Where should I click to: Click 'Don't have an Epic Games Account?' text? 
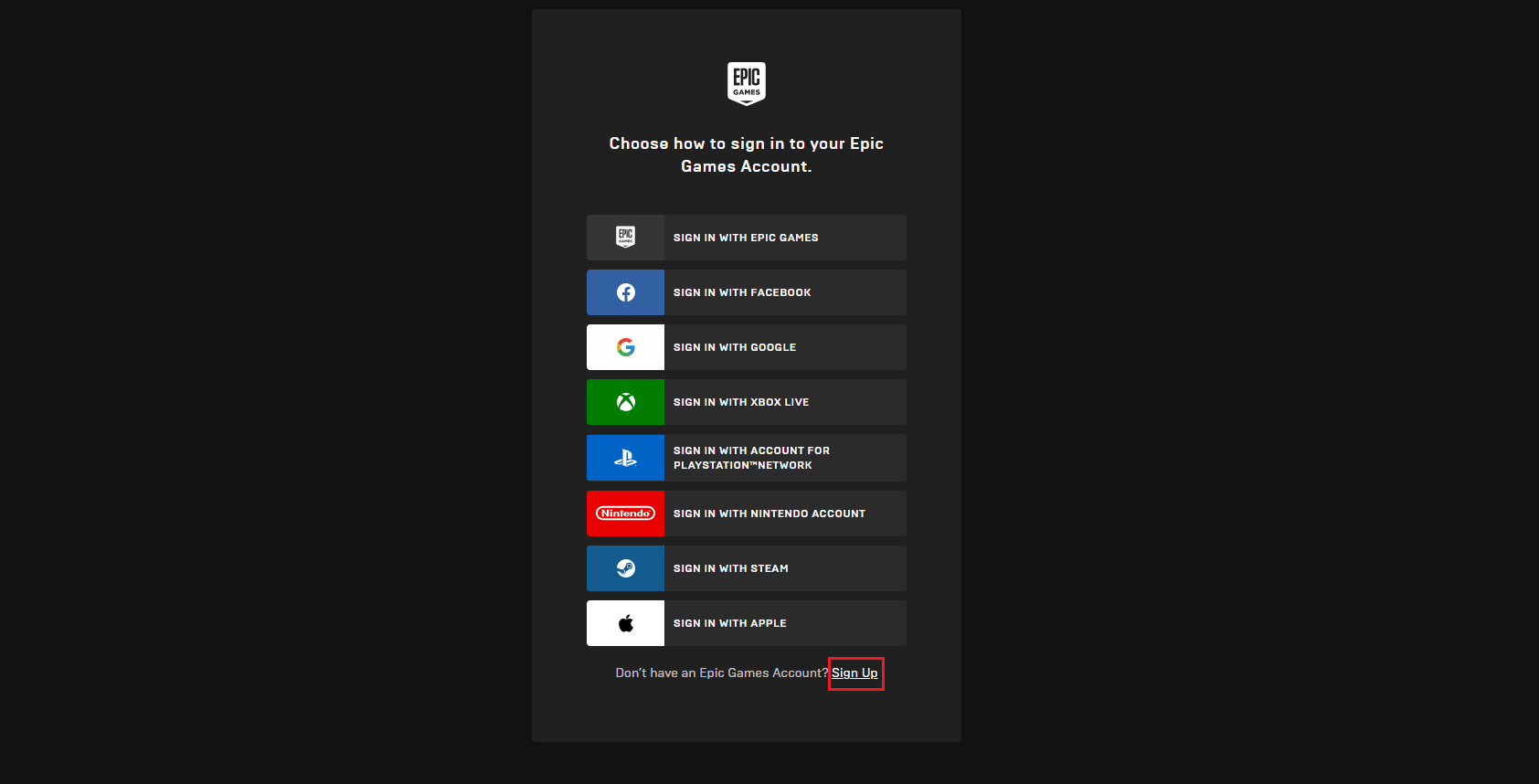722,673
